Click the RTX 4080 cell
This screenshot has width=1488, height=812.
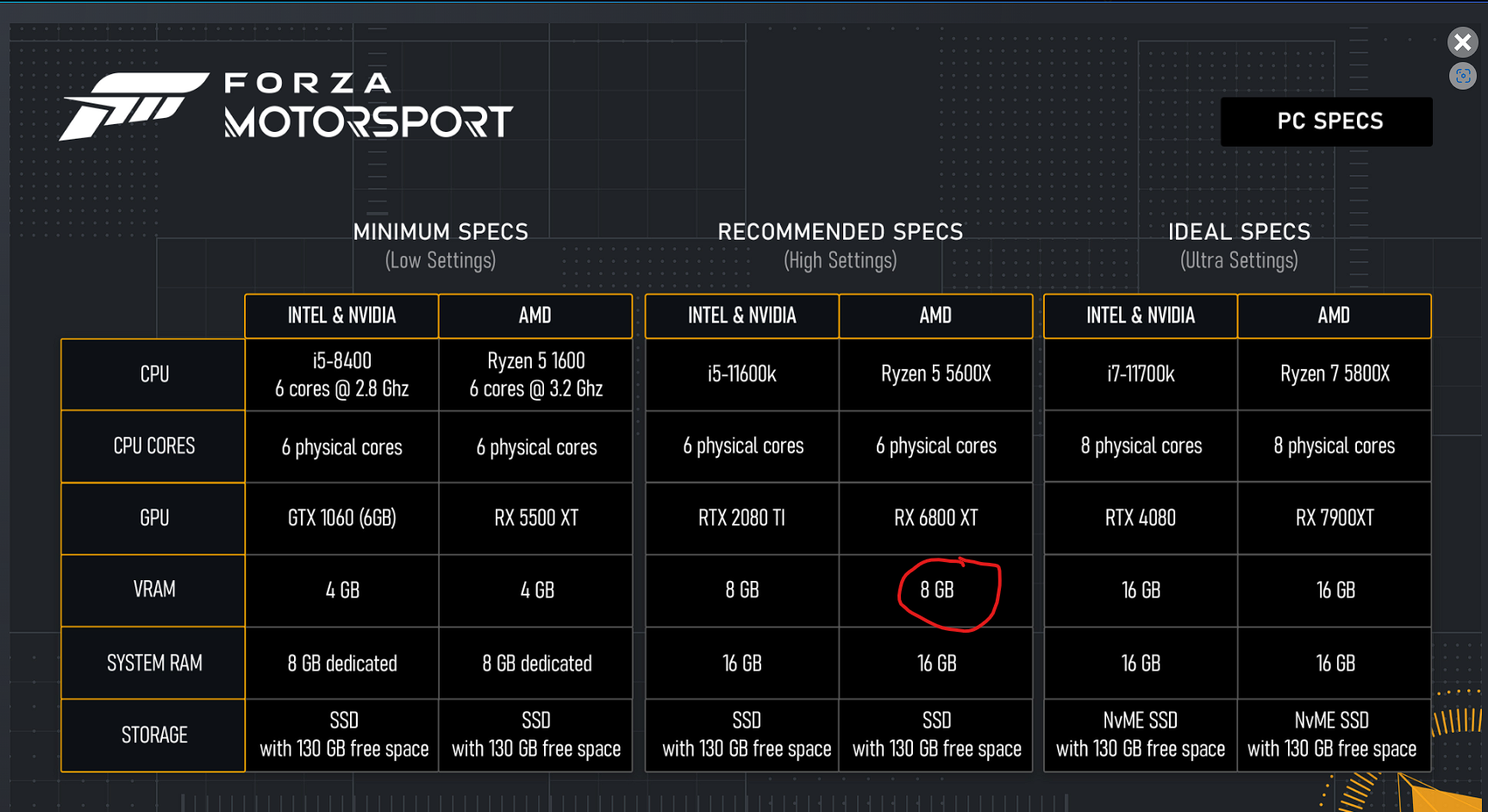[x=1141, y=518]
